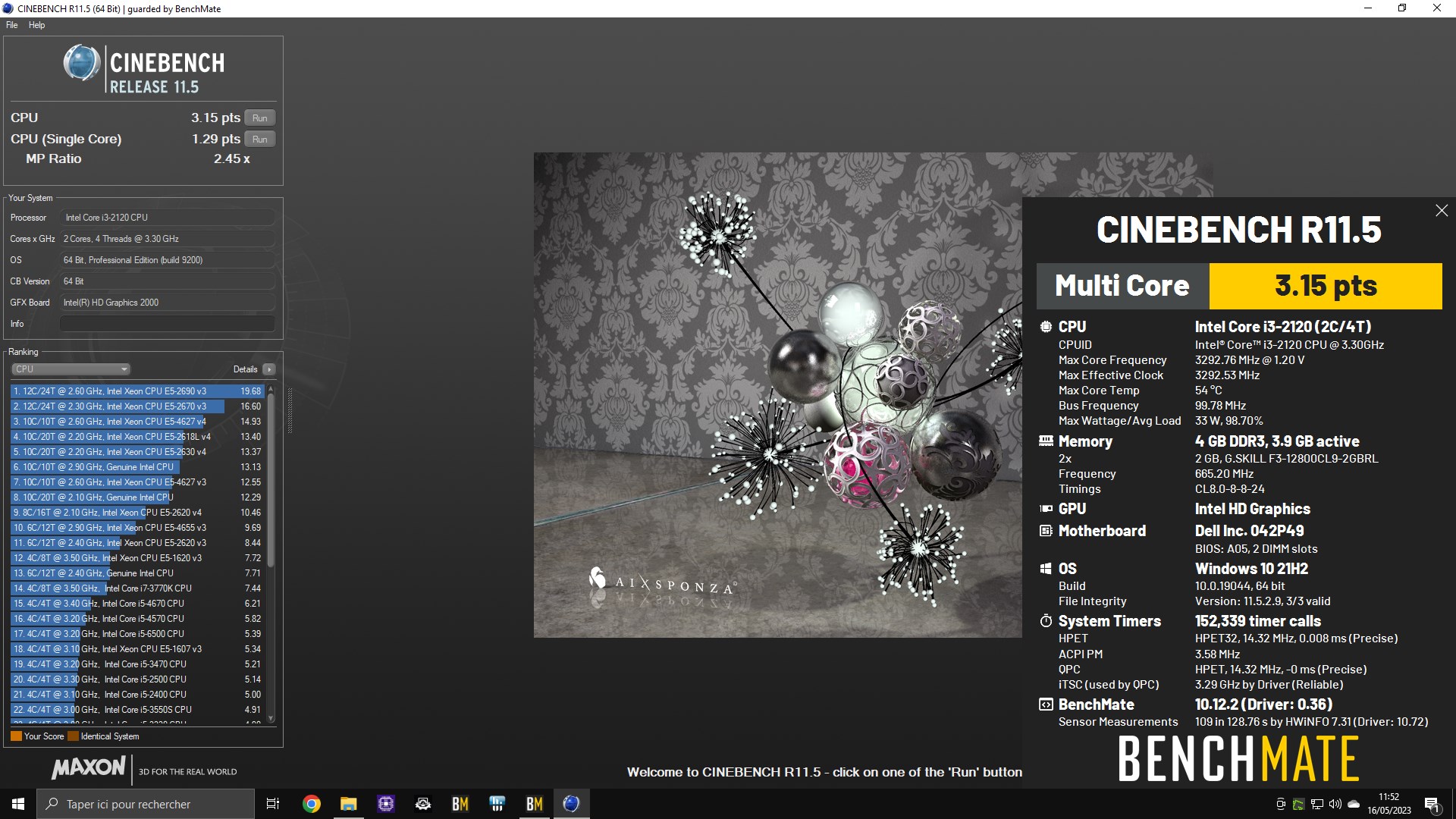The height and width of the screenshot is (819, 1456).
Task: Open the Help menu
Action: pos(36,25)
